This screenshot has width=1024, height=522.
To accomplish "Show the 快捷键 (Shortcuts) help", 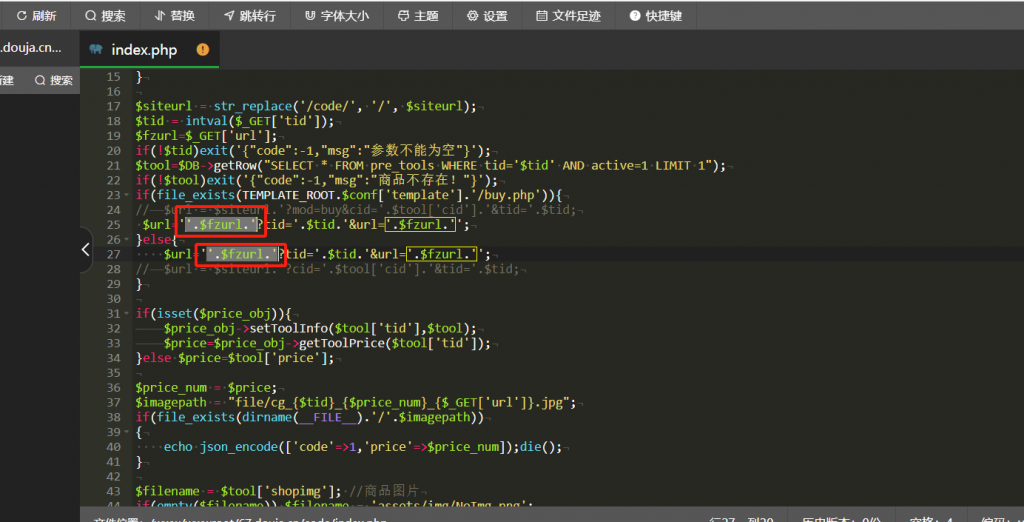I will point(656,16).
